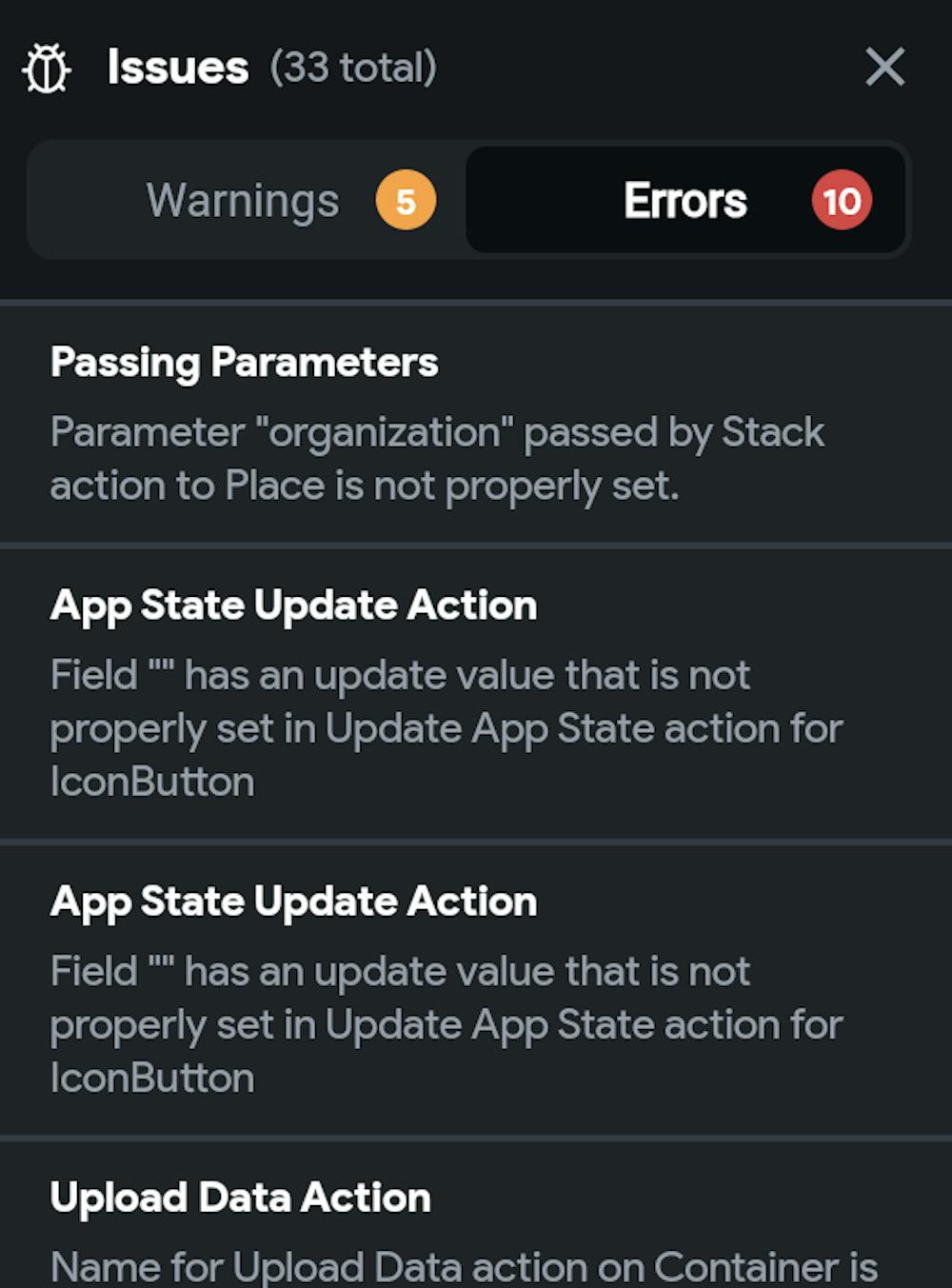This screenshot has height=1288, width=952.
Task: Click the orange 5 warnings badge
Action: [x=406, y=201]
